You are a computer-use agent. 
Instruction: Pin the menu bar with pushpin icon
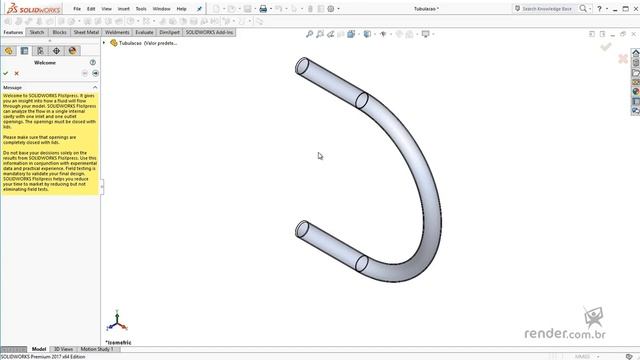tap(199, 9)
